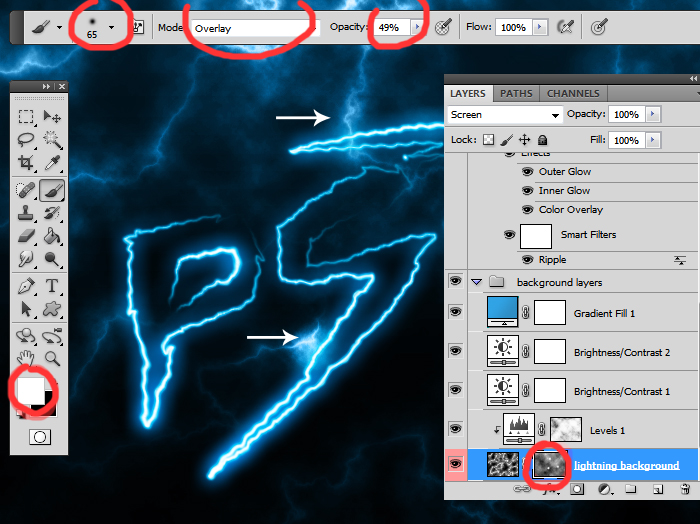This screenshot has width=700, height=524.
Task: Select the Move tool
Action: click(52, 117)
